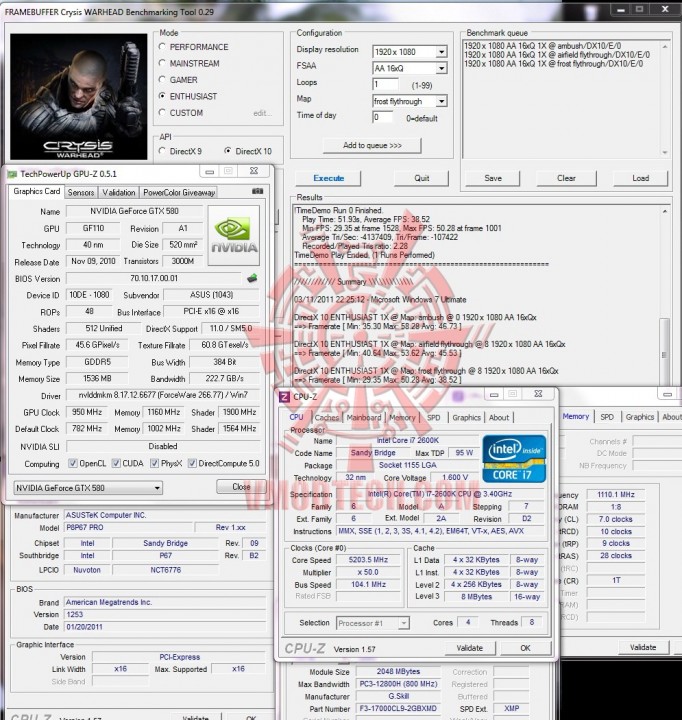The height and width of the screenshot is (720, 682).
Task: Click the CPU-Z title bar app icon
Action: click(x=285, y=396)
